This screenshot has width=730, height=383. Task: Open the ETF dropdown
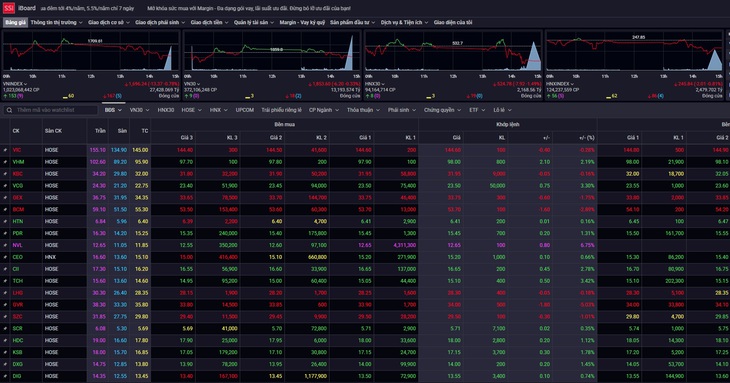(x=477, y=110)
